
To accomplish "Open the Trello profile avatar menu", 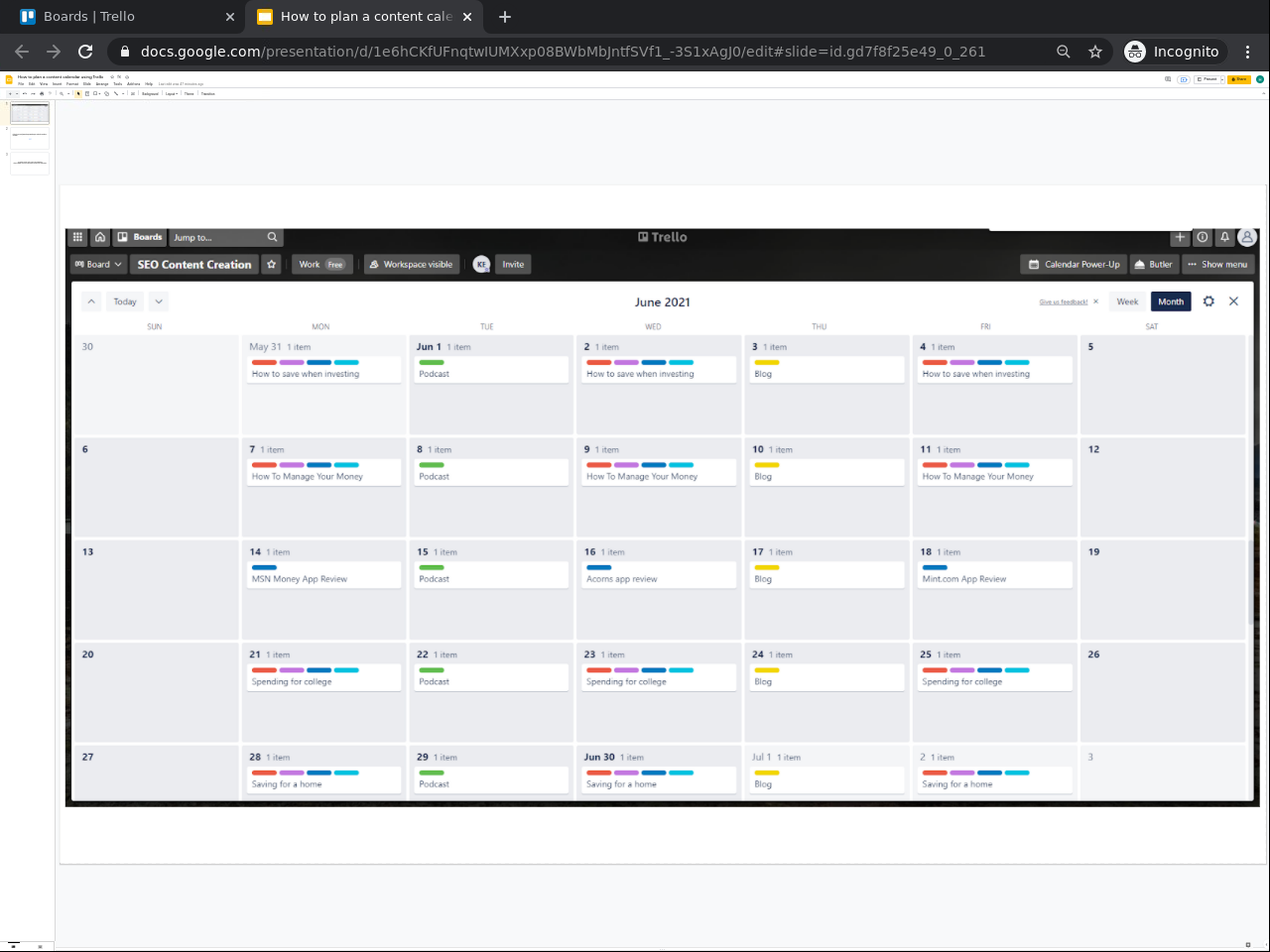I will pyautogui.click(x=1247, y=237).
